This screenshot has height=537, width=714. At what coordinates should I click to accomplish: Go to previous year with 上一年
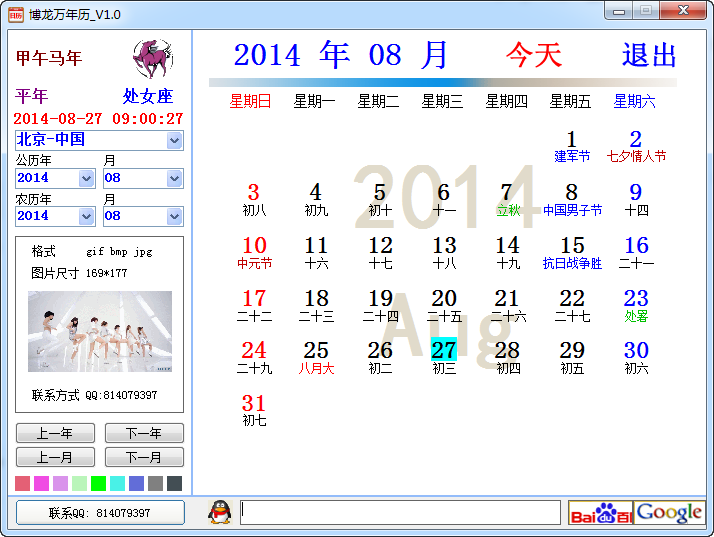click(56, 433)
